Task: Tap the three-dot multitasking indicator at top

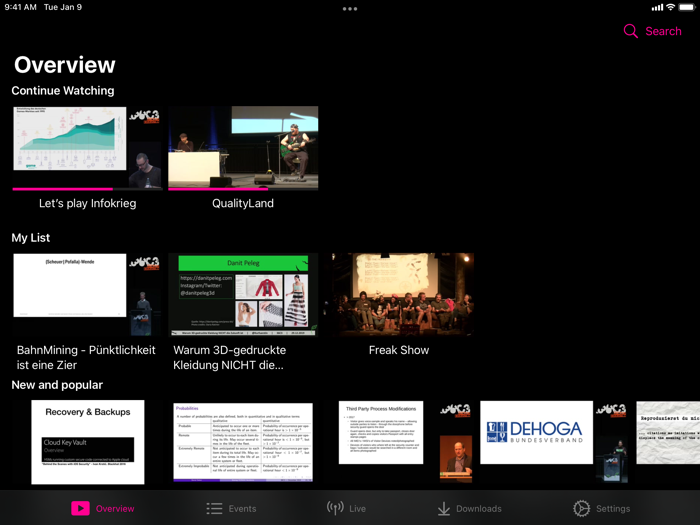Action: click(350, 8)
